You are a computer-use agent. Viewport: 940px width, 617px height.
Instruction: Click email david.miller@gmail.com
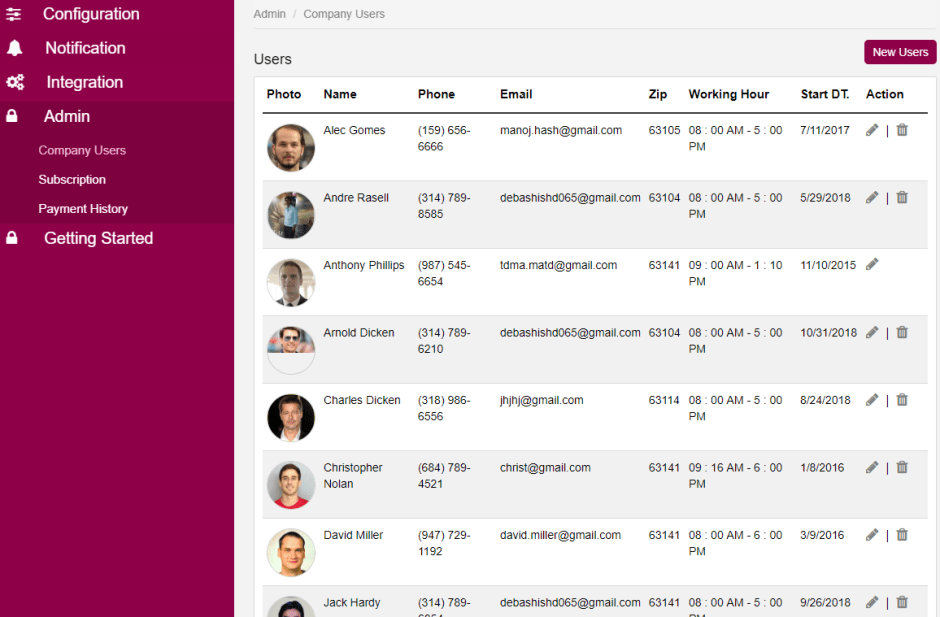coord(561,535)
